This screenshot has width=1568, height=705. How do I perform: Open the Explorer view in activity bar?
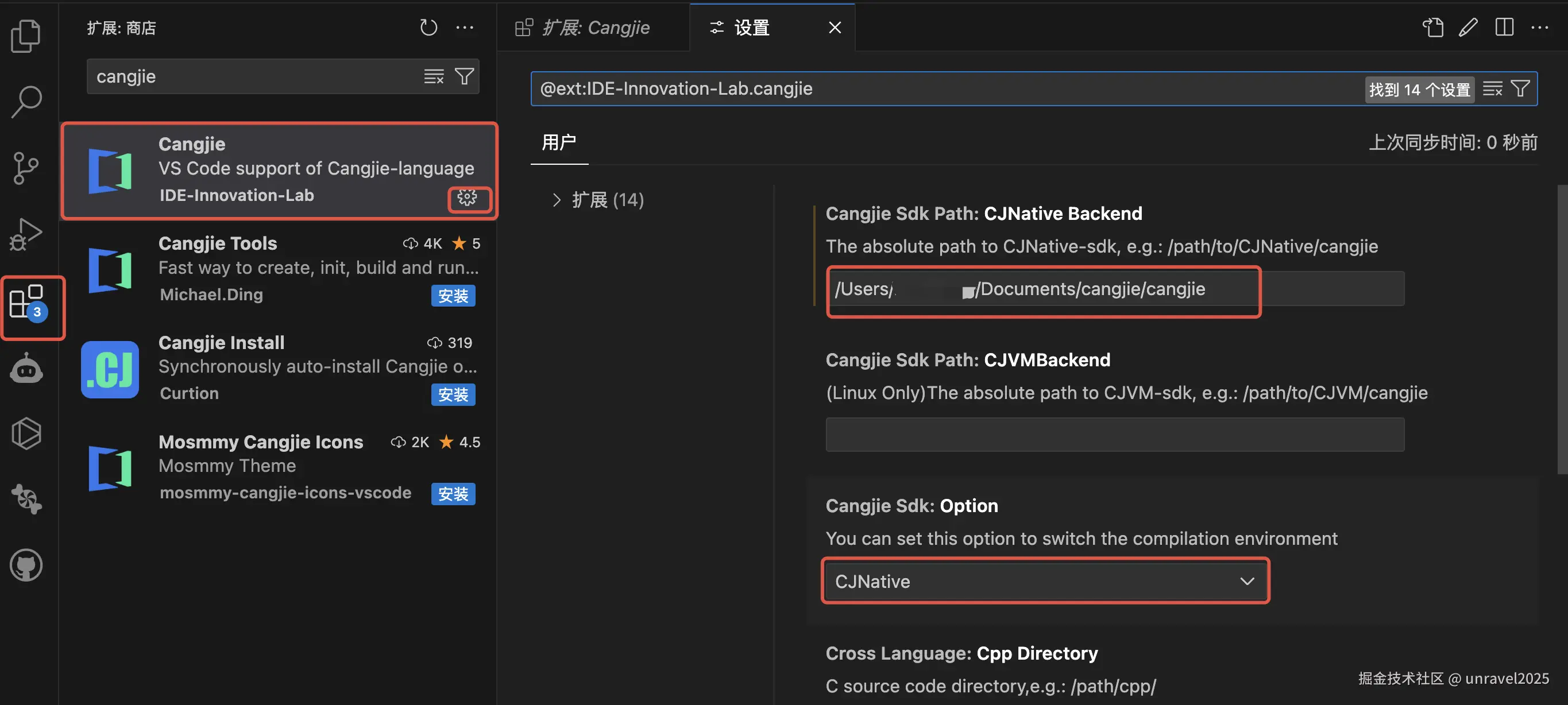point(26,36)
